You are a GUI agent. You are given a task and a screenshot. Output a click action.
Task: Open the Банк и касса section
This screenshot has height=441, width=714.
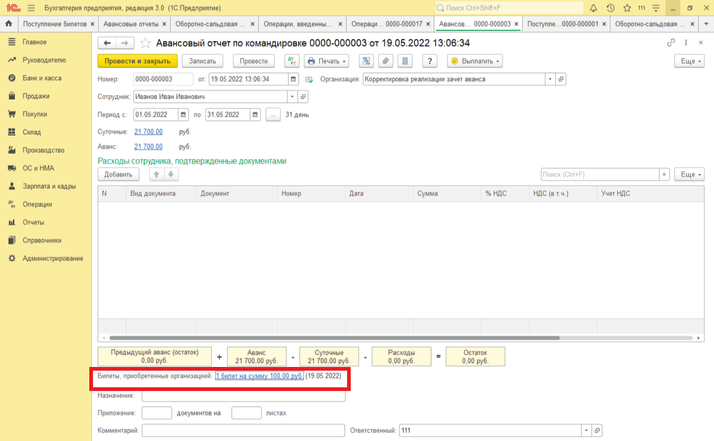click(42, 78)
